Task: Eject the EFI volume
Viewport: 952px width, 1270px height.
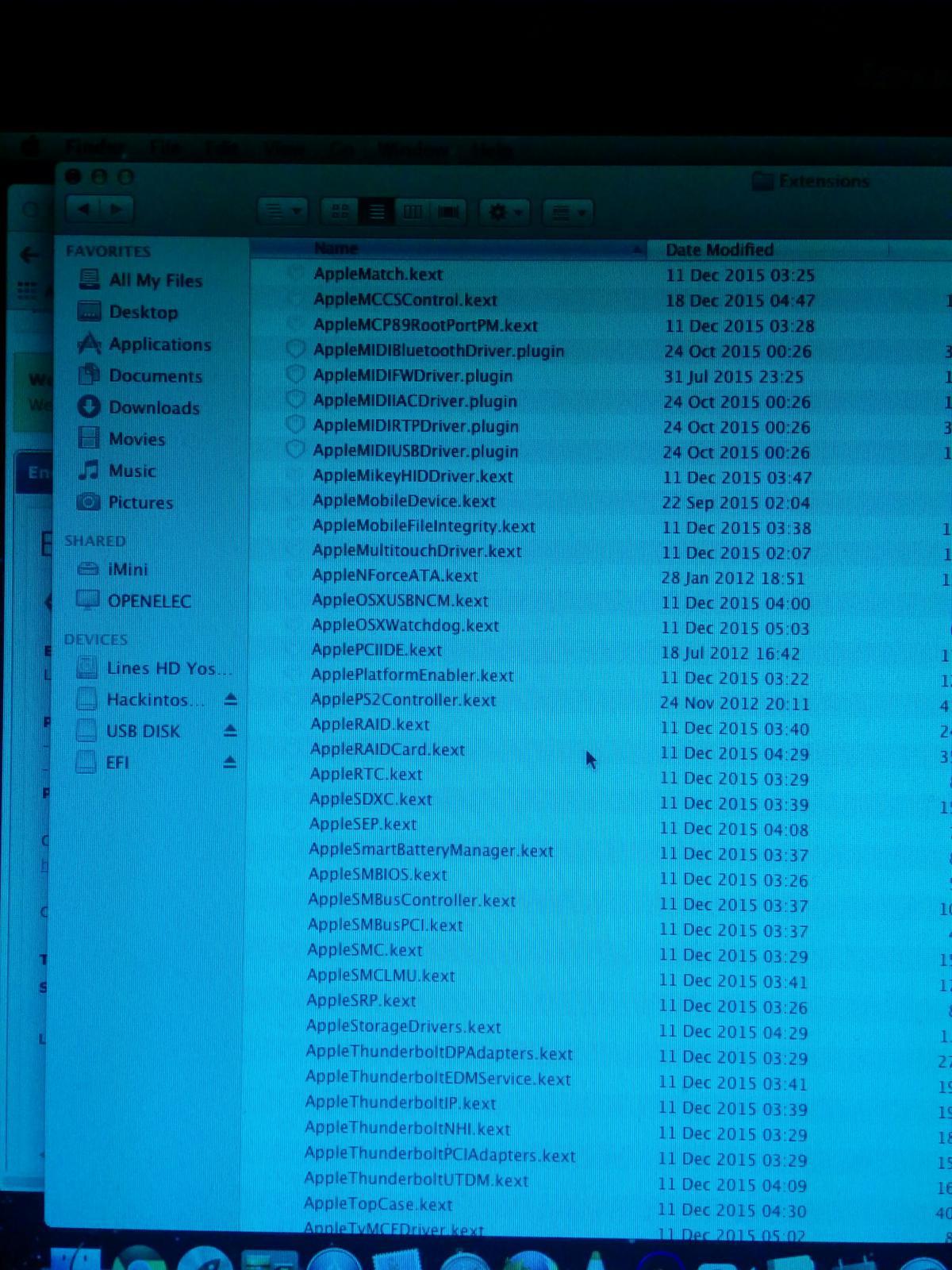Action: coord(229,762)
